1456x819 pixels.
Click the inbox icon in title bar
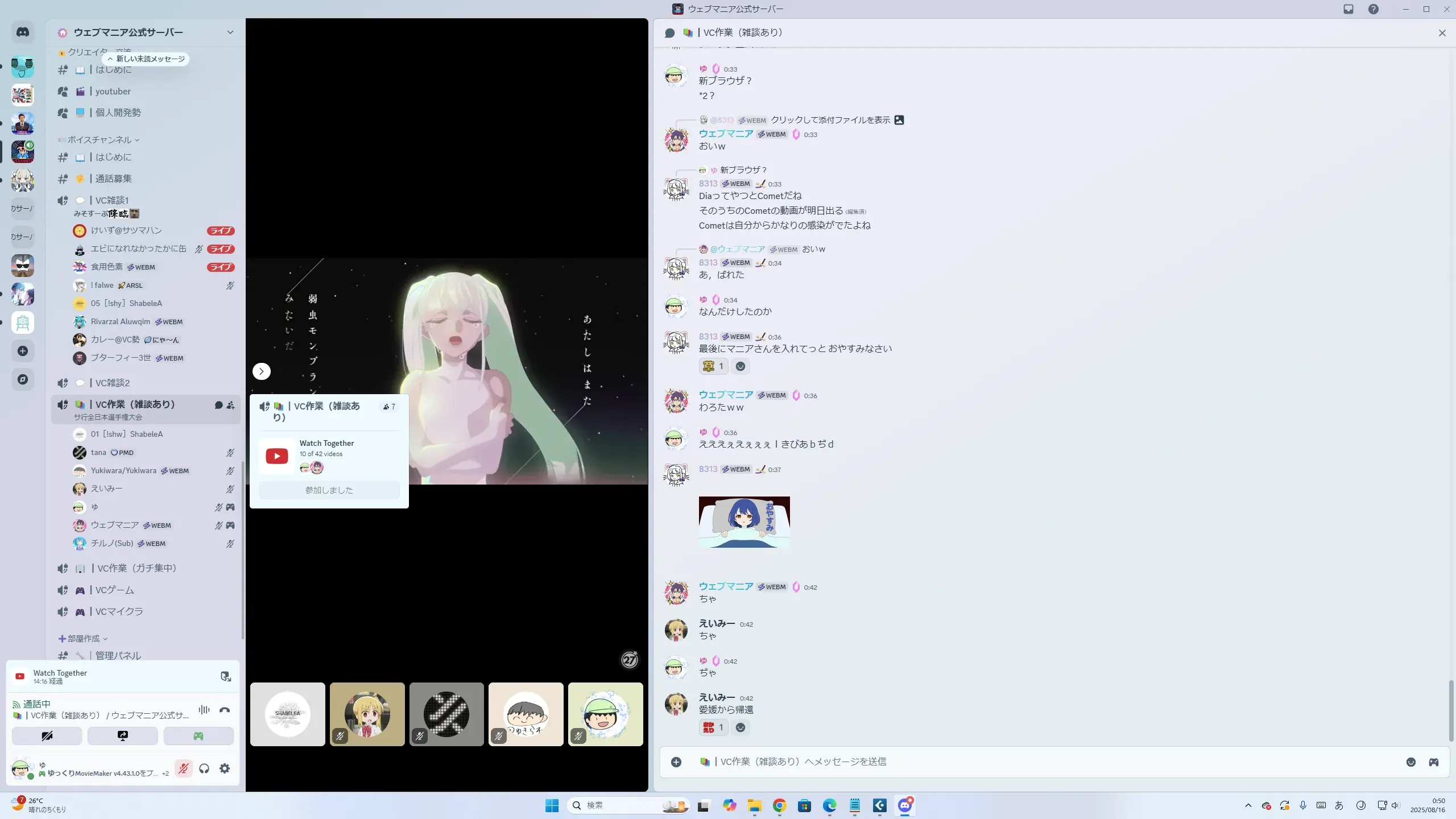[x=1349, y=9]
